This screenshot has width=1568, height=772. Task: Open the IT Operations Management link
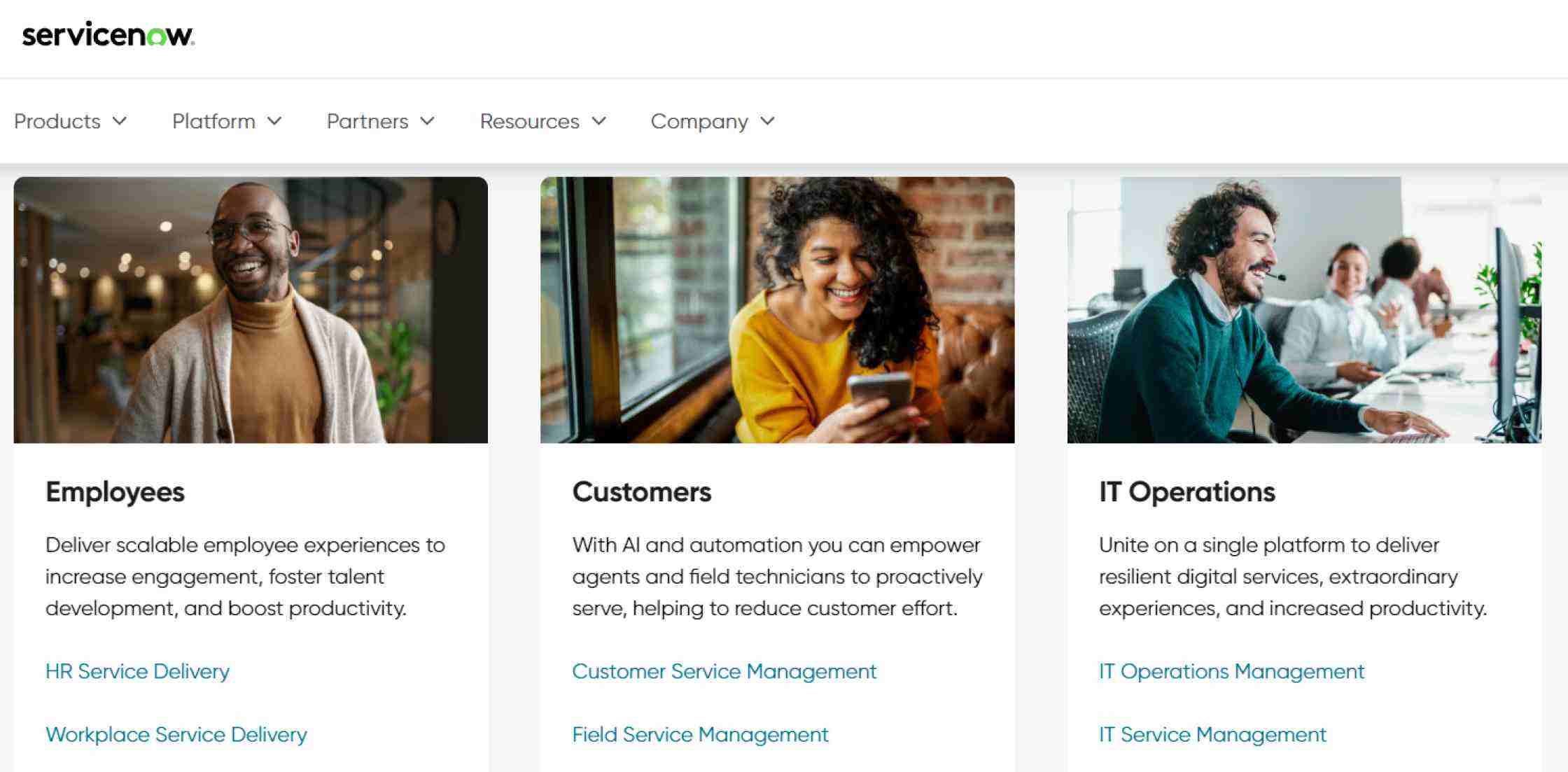tap(1232, 671)
